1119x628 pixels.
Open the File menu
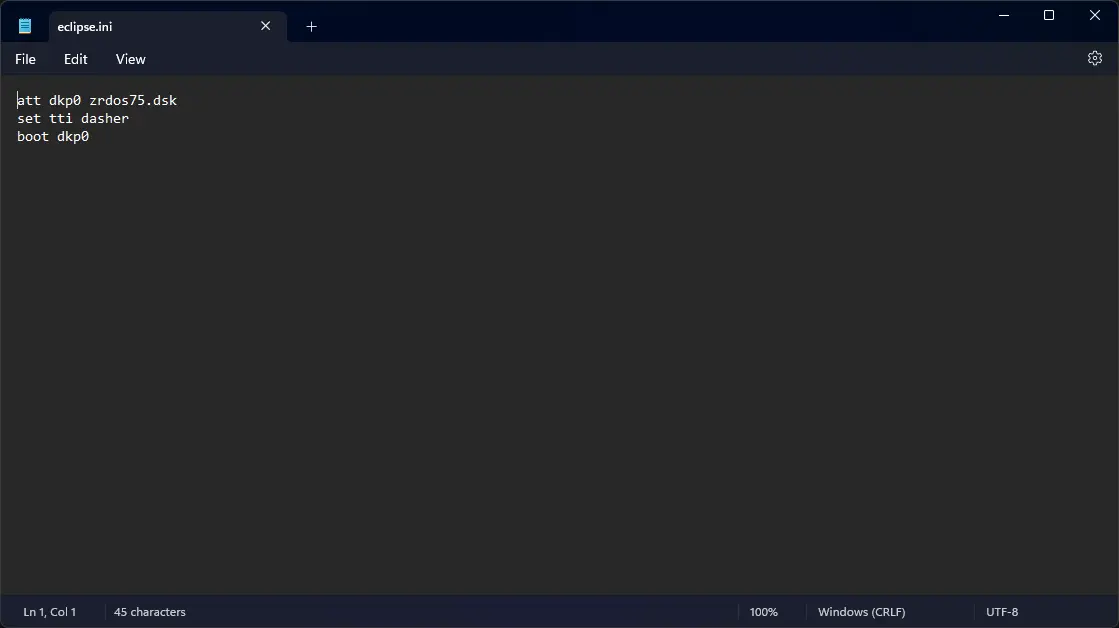[25, 59]
